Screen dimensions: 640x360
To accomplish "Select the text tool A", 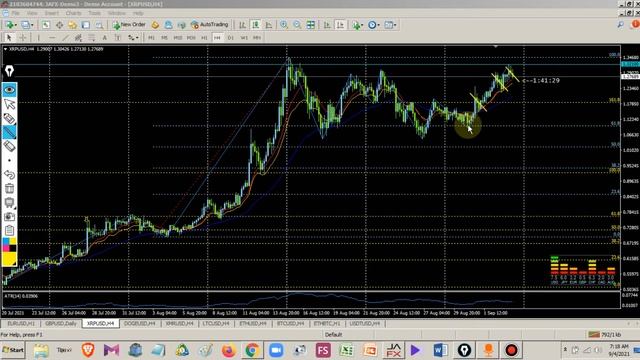I will [x=104, y=38].
